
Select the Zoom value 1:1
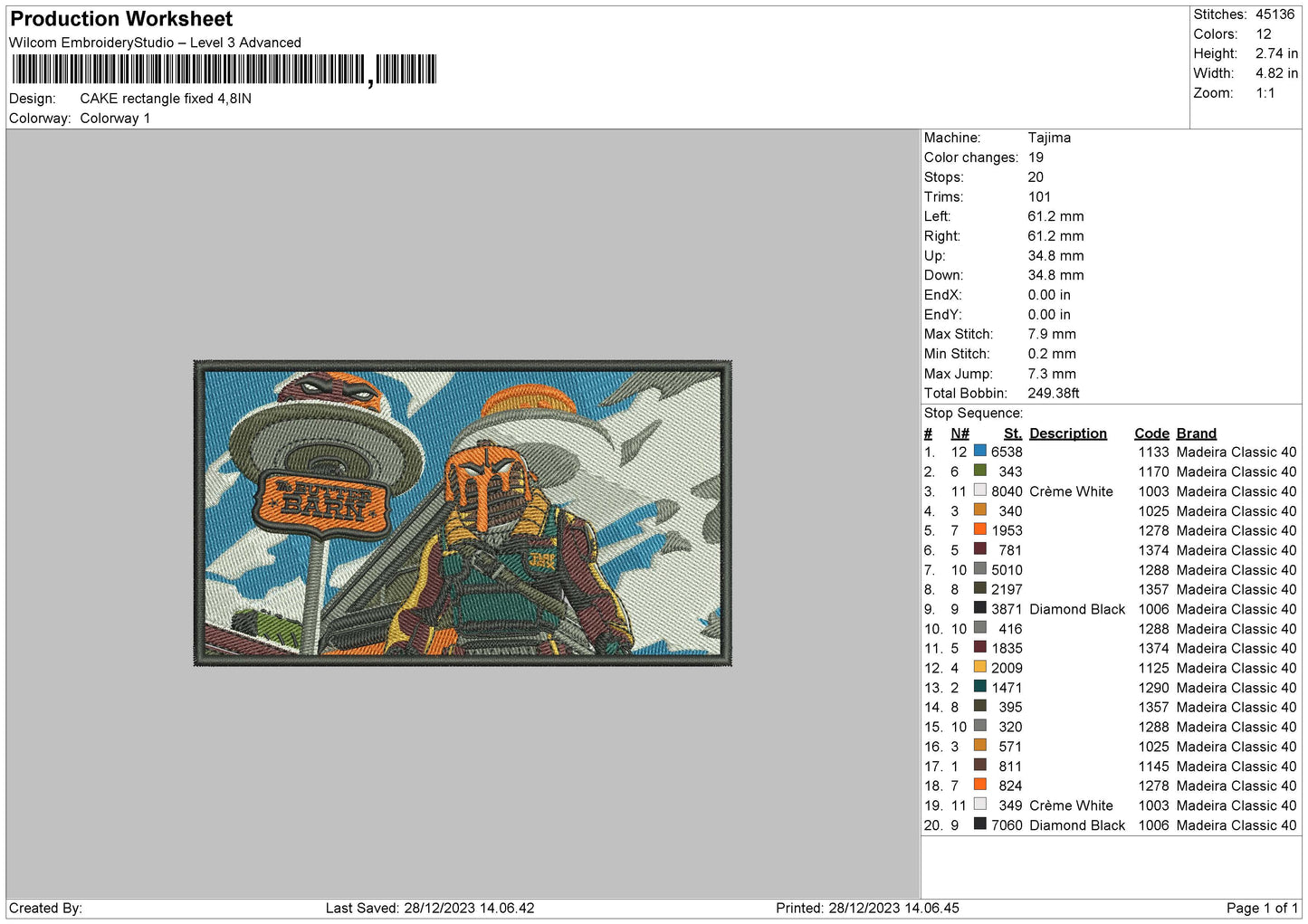[x=1265, y=93]
